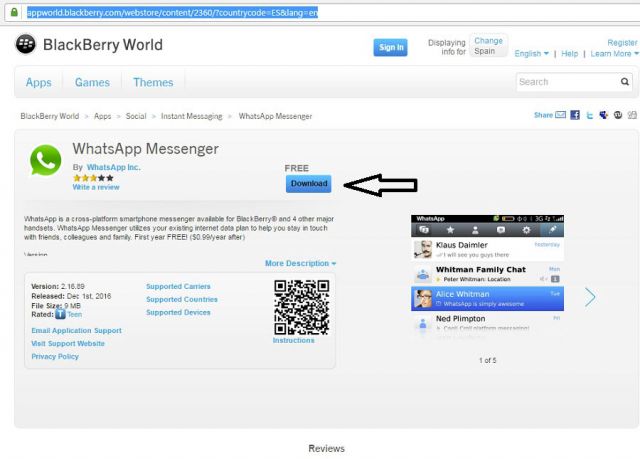Open Supported Carriers link
640x459 pixels.
point(178,286)
